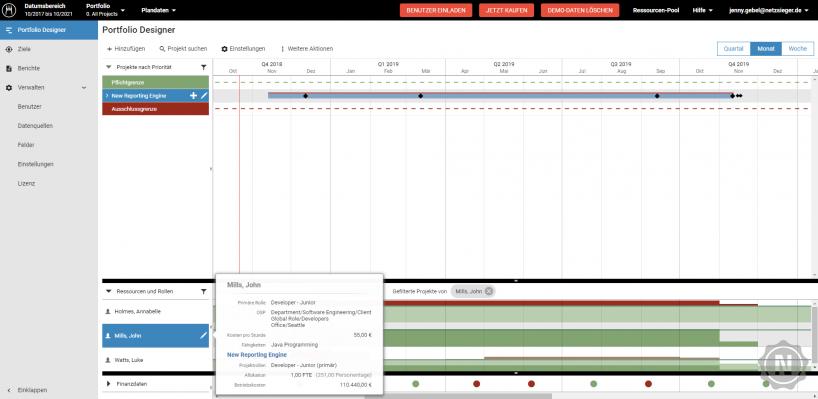
Task: Click the Holmes, Annabelle person icon
Action: [108, 311]
